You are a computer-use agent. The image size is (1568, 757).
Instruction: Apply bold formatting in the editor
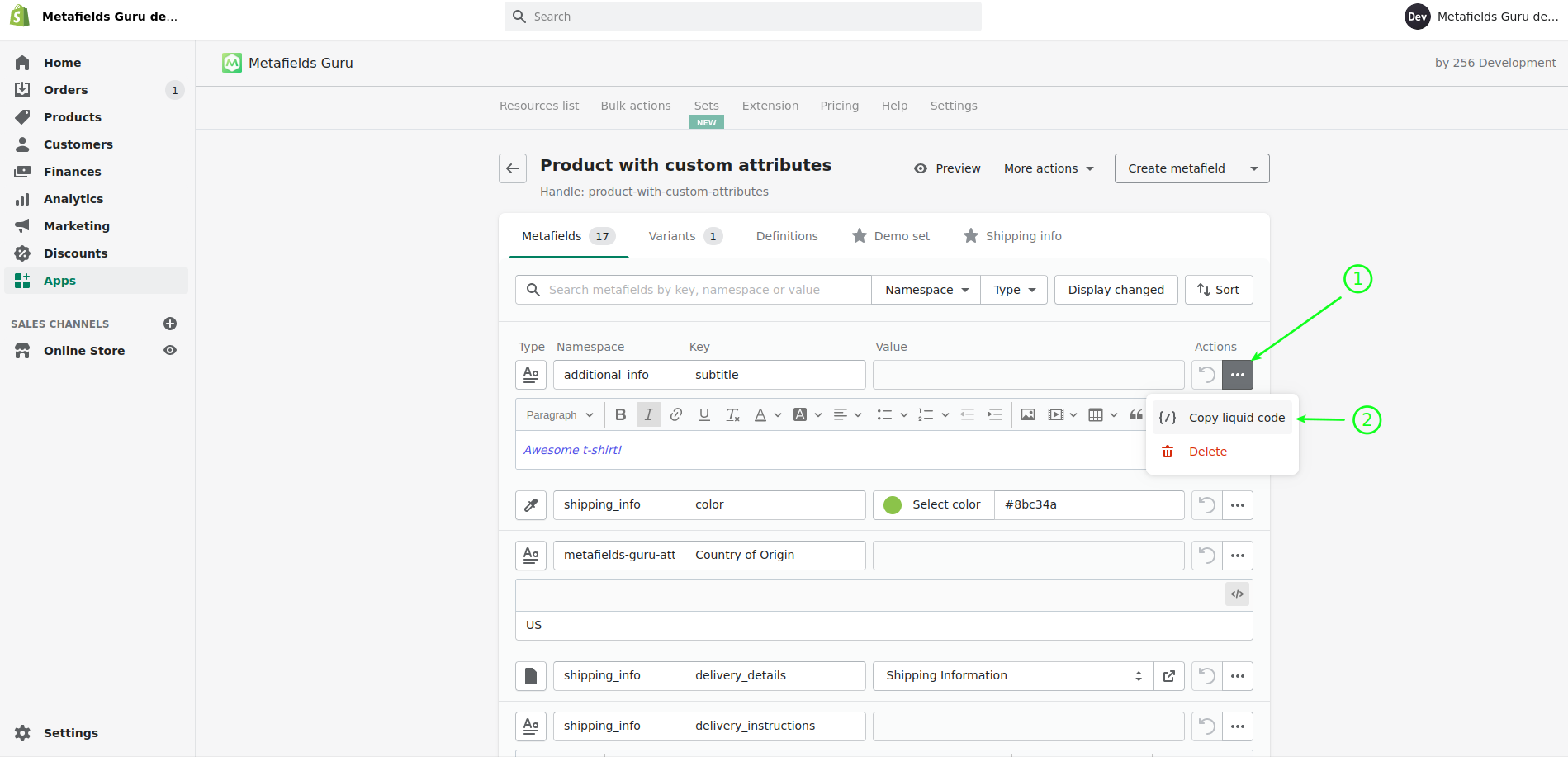point(621,414)
